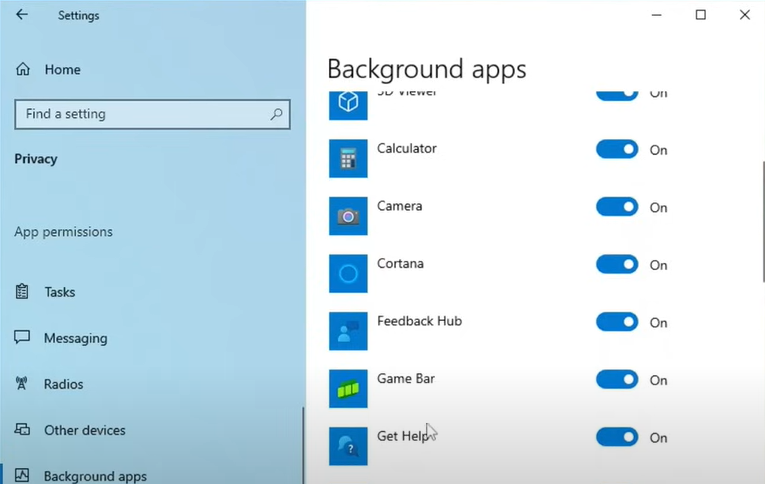Click the Background apps page title
Screen dimensions: 765x484
coord(427,69)
